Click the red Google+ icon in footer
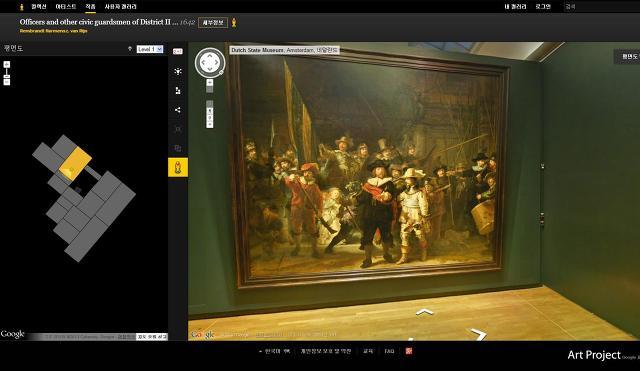This screenshot has height=371, width=640. pyautogui.click(x=409, y=351)
